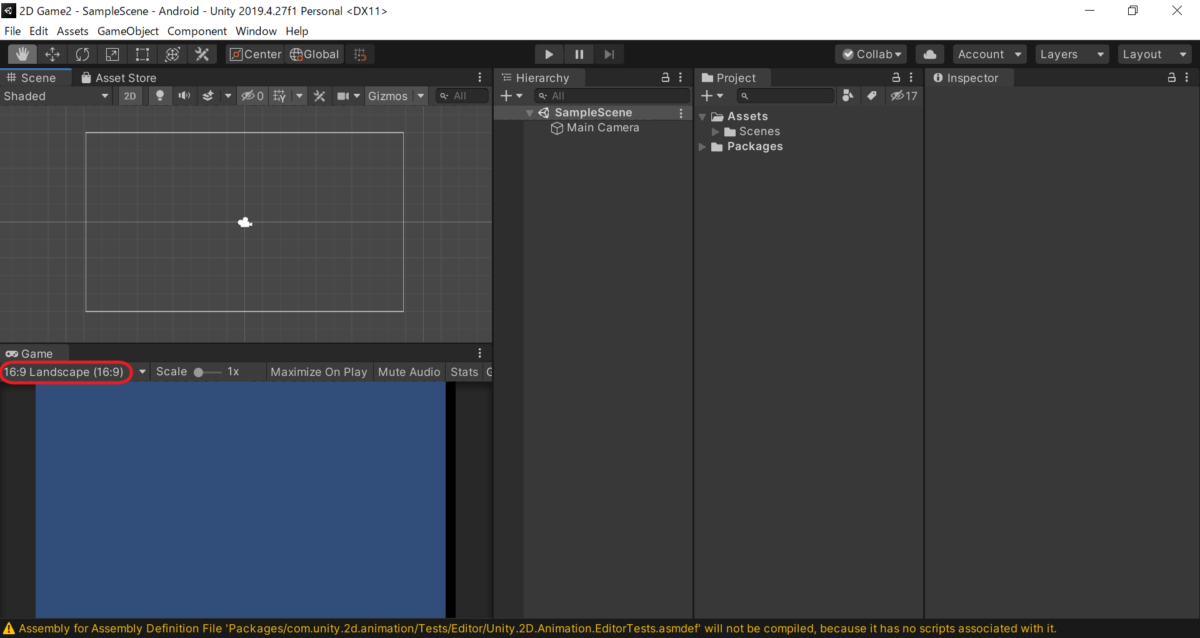The height and width of the screenshot is (638, 1200).
Task: Add new object in Hierarchy
Action: pyautogui.click(x=511, y=96)
